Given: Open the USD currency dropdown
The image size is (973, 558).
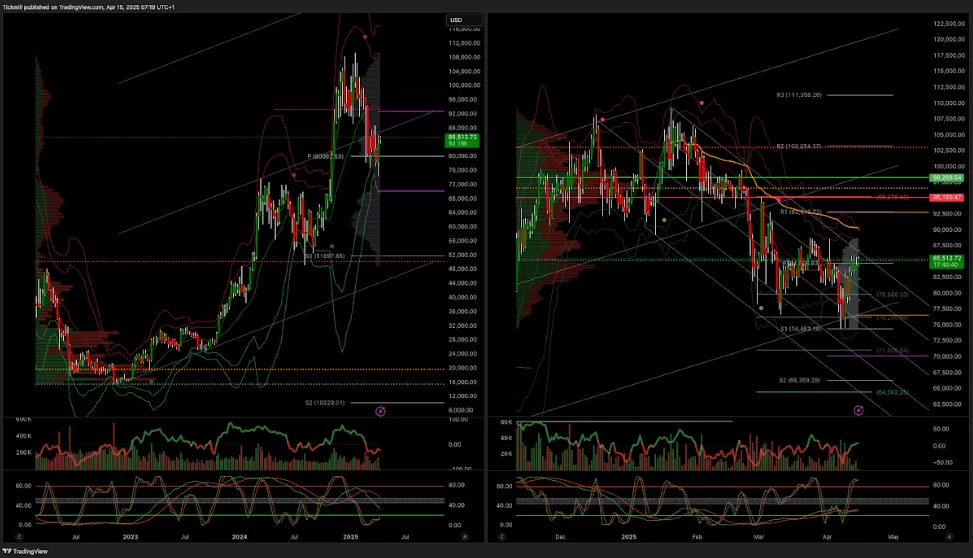Looking at the screenshot, I should (x=456, y=20).
